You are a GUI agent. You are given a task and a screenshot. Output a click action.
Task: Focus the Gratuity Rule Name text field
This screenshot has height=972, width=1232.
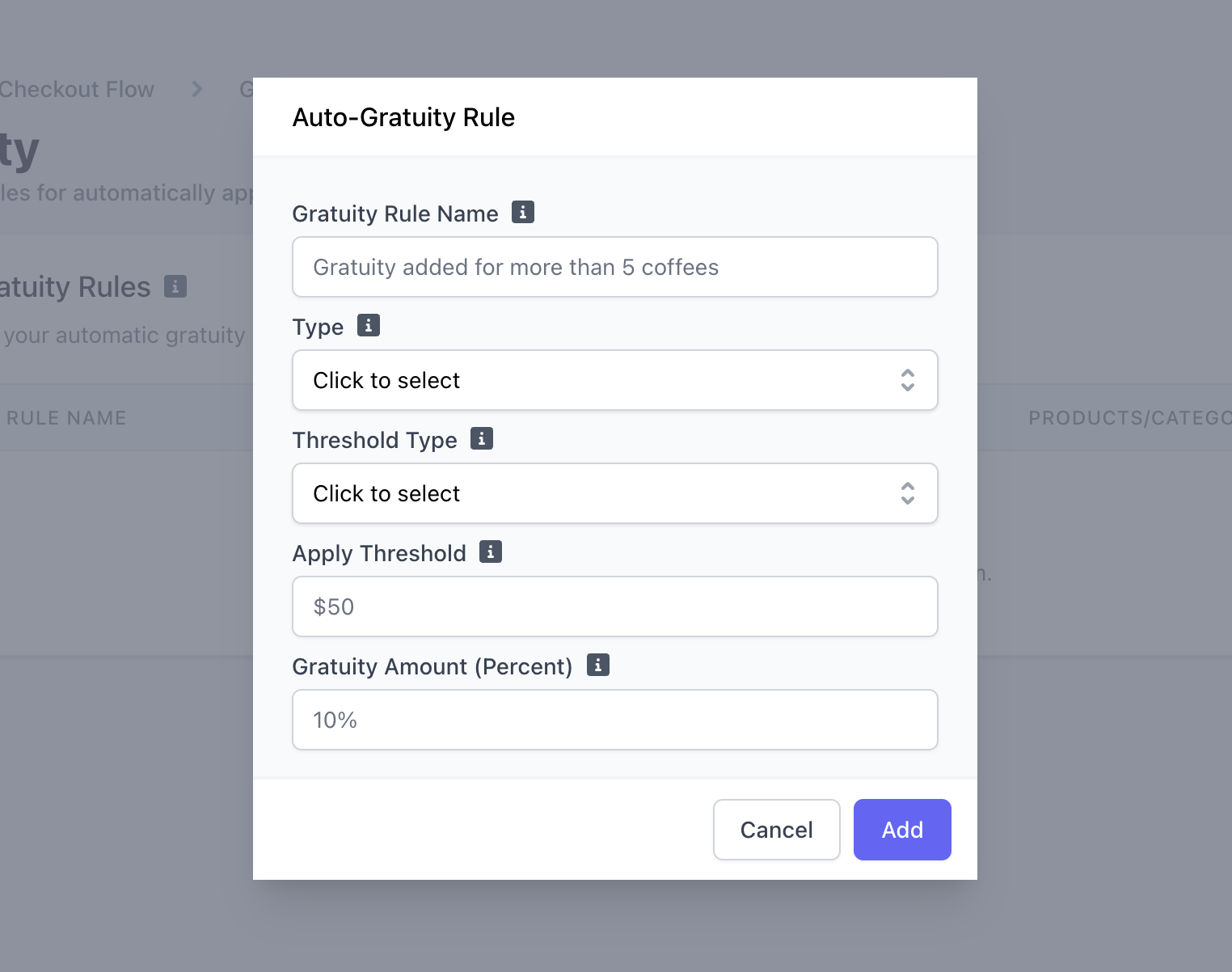tap(614, 267)
